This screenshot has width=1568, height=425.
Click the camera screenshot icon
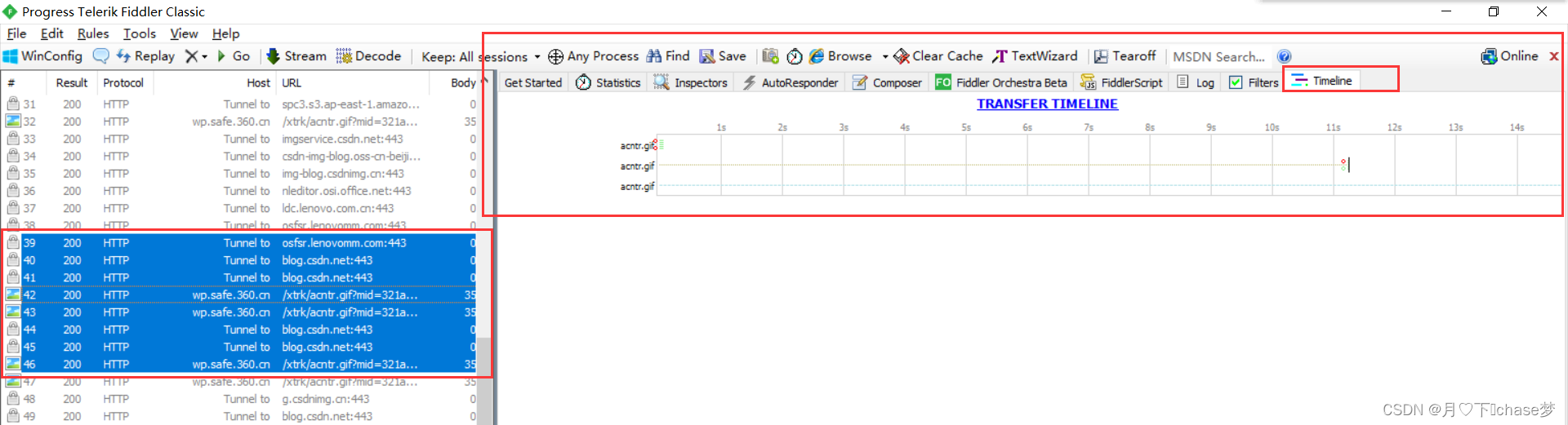(770, 56)
